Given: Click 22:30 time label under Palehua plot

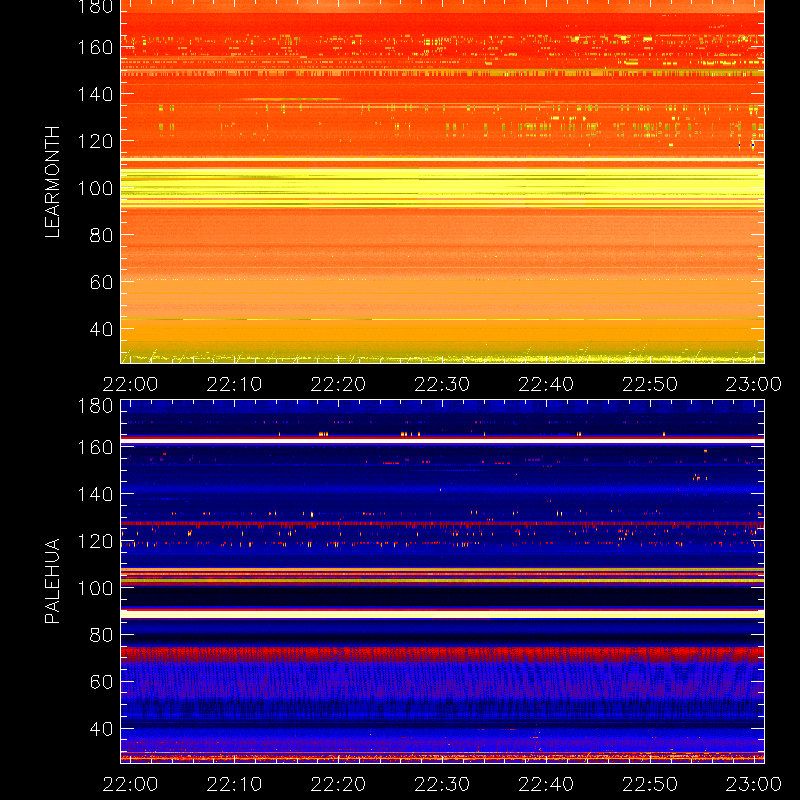Looking at the screenshot, I should (x=442, y=784).
